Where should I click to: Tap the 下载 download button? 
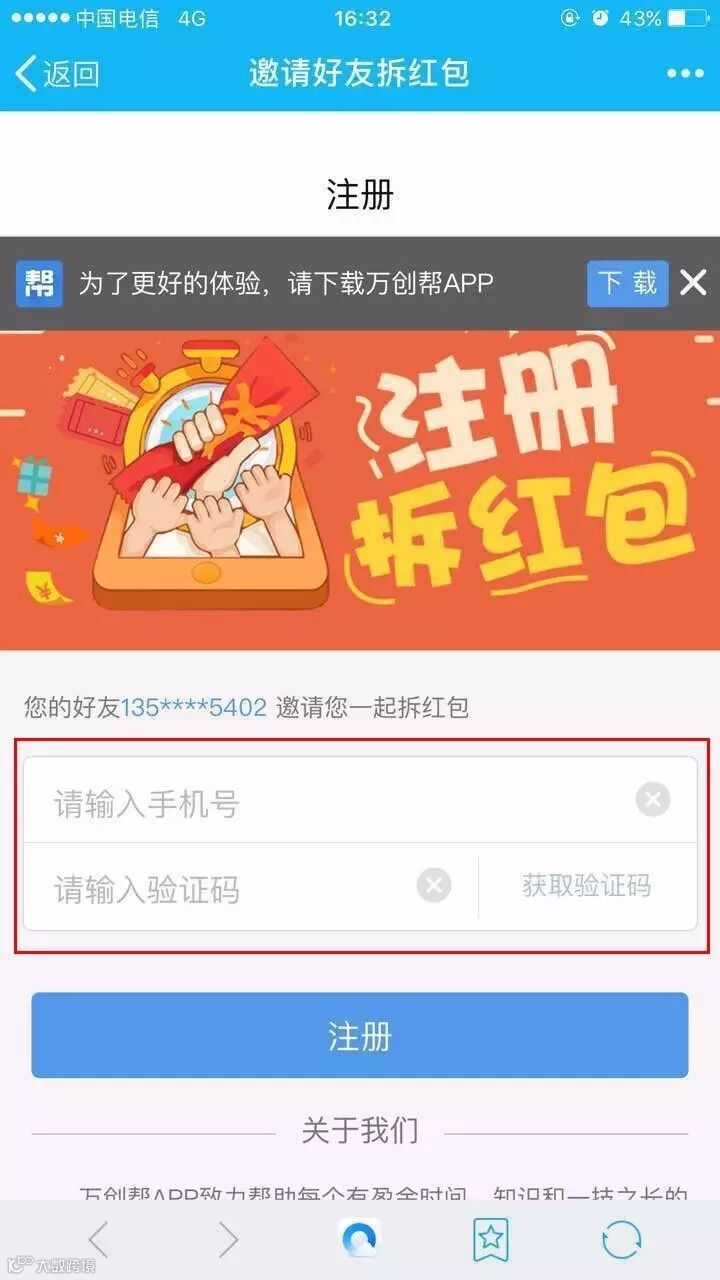coord(627,283)
